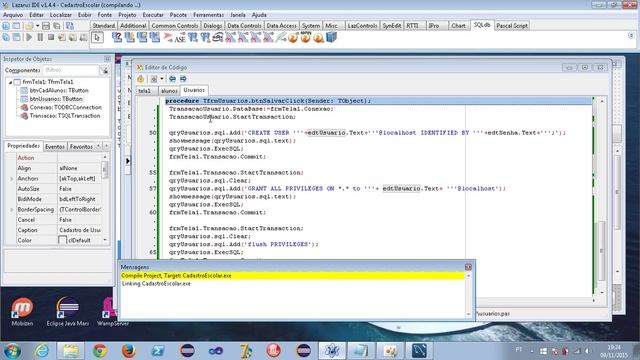Open Firefox from the taskbar

(128, 351)
